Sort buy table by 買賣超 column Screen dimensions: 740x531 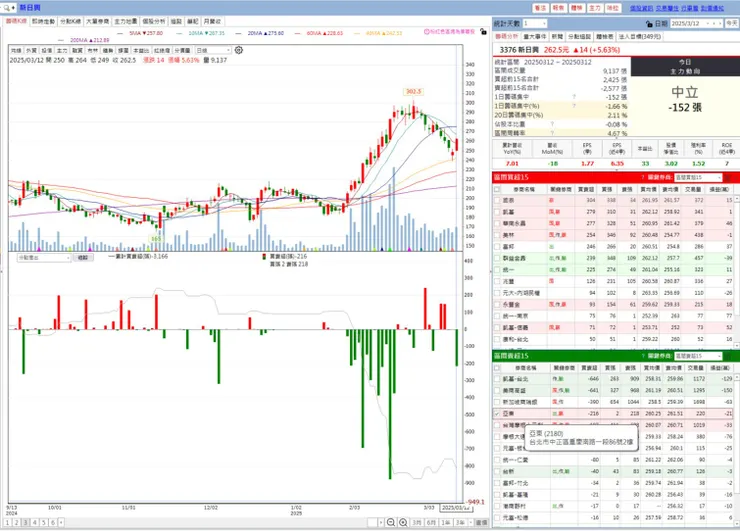586,189
